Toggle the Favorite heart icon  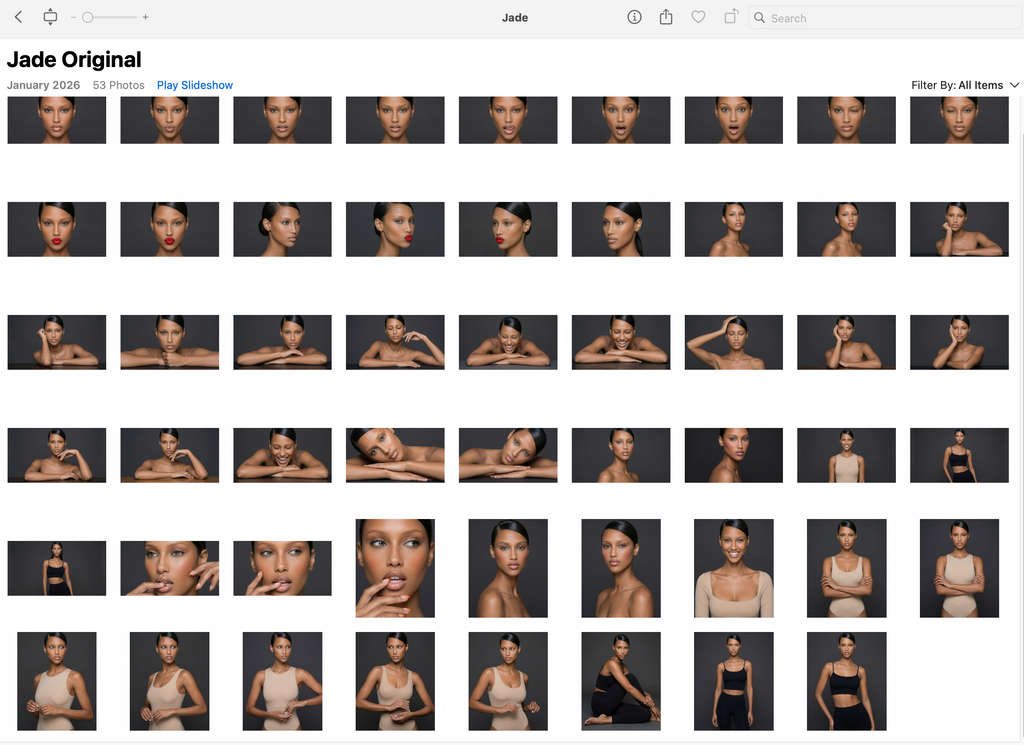(x=698, y=17)
